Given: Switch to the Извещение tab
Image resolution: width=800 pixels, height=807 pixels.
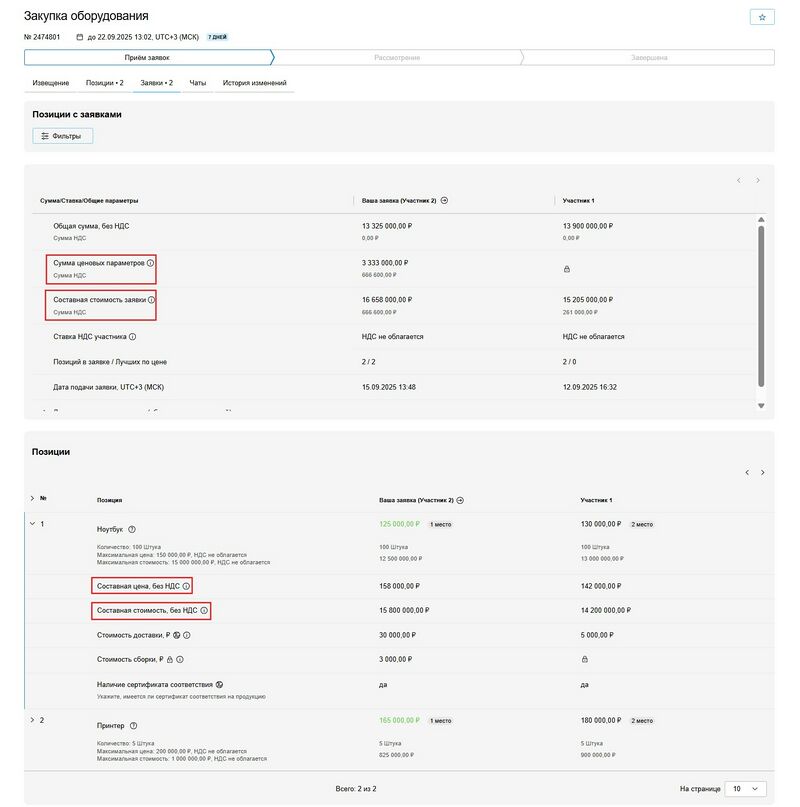Looking at the screenshot, I should [x=51, y=82].
